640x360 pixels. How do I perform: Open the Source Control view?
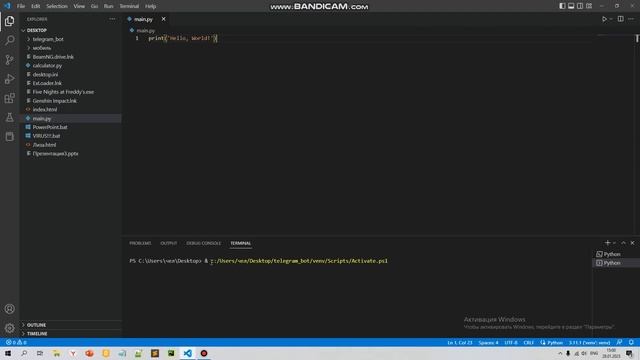click(x=9, y=60)
